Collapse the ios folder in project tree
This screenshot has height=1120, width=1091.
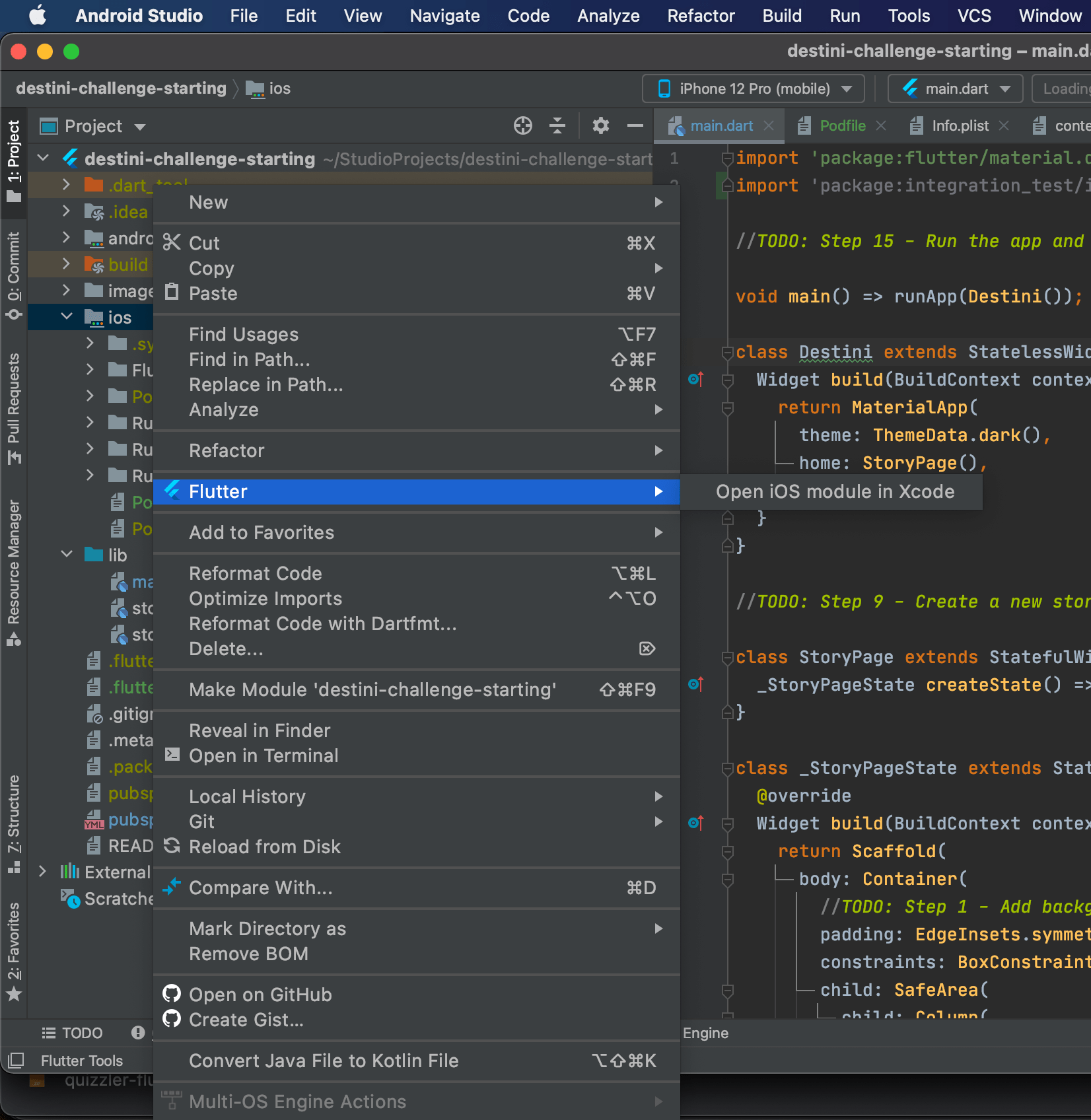66,317
